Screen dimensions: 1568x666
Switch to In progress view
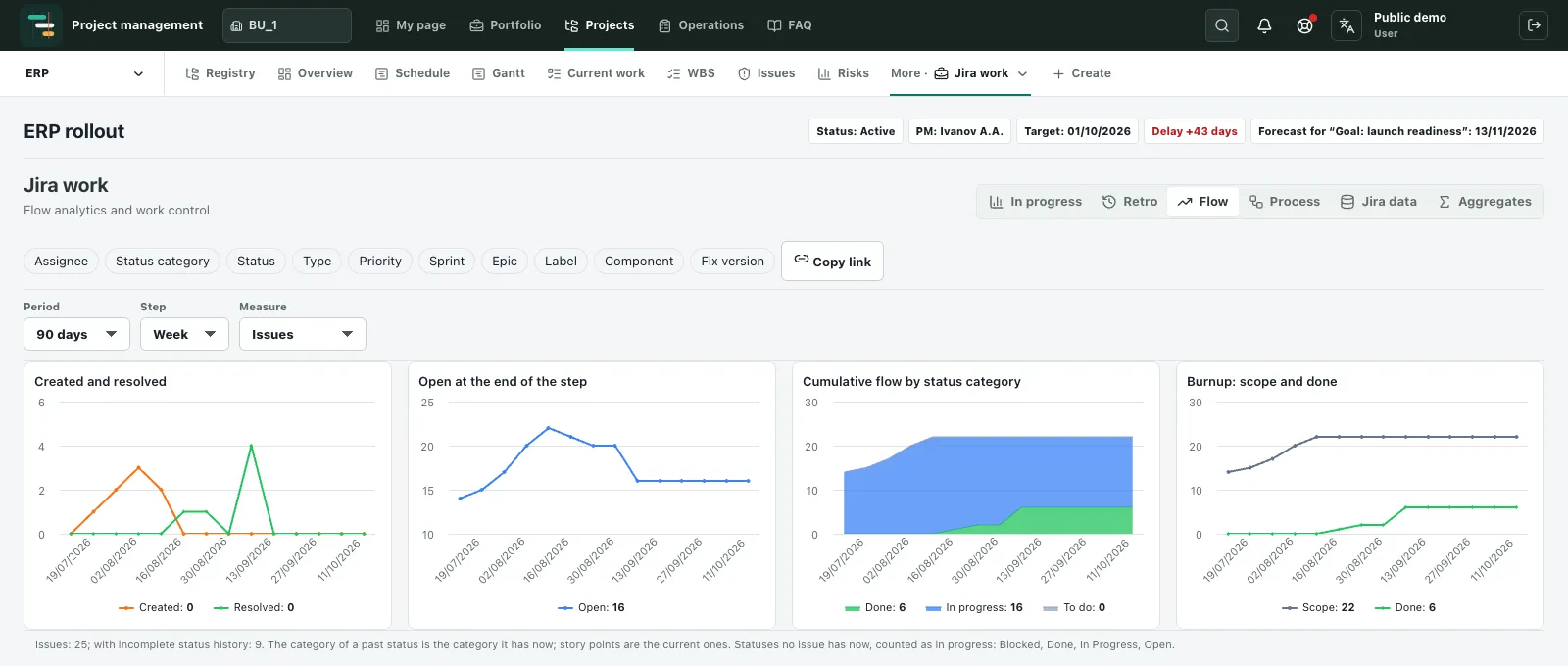[x=1036, y=202]
